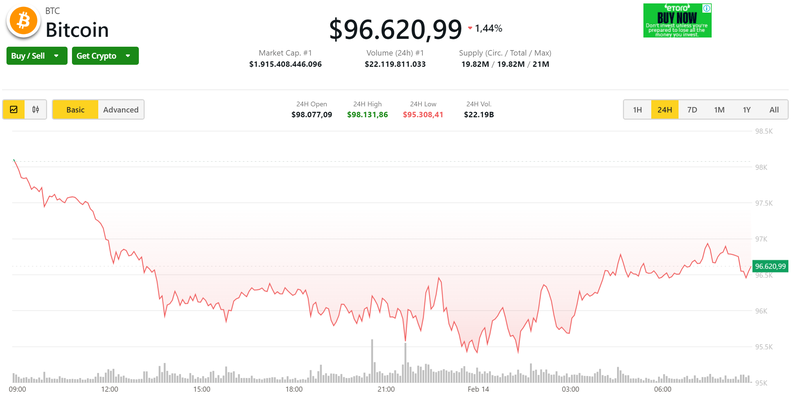Select the 24H time range tab
The image size is (800, 406).
665,109
